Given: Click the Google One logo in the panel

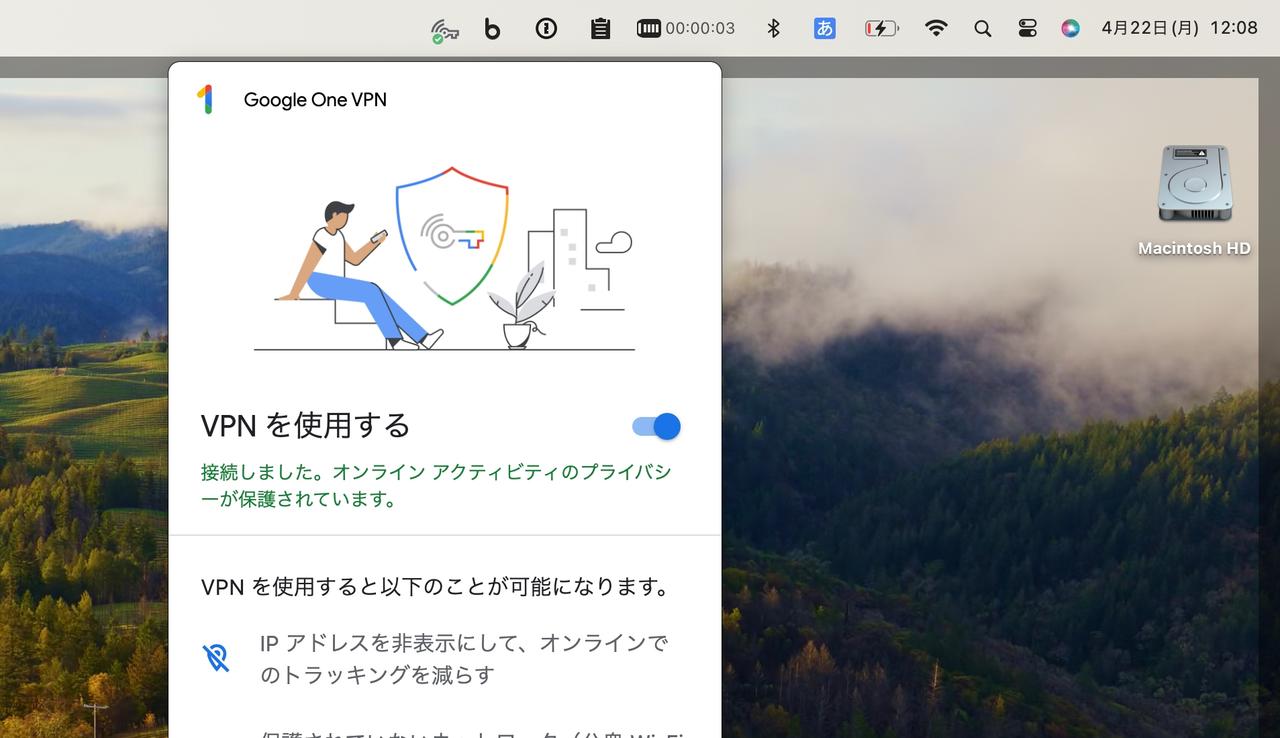Looking at the screenshot, I should (205, 99).
